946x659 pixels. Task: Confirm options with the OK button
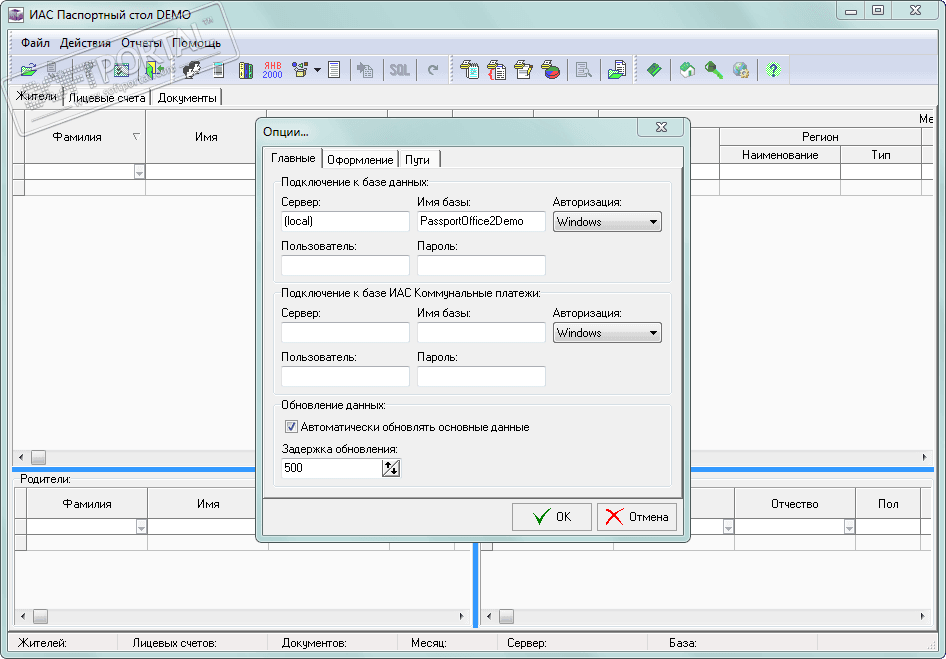pyautogui.click(x=551, y=517)
